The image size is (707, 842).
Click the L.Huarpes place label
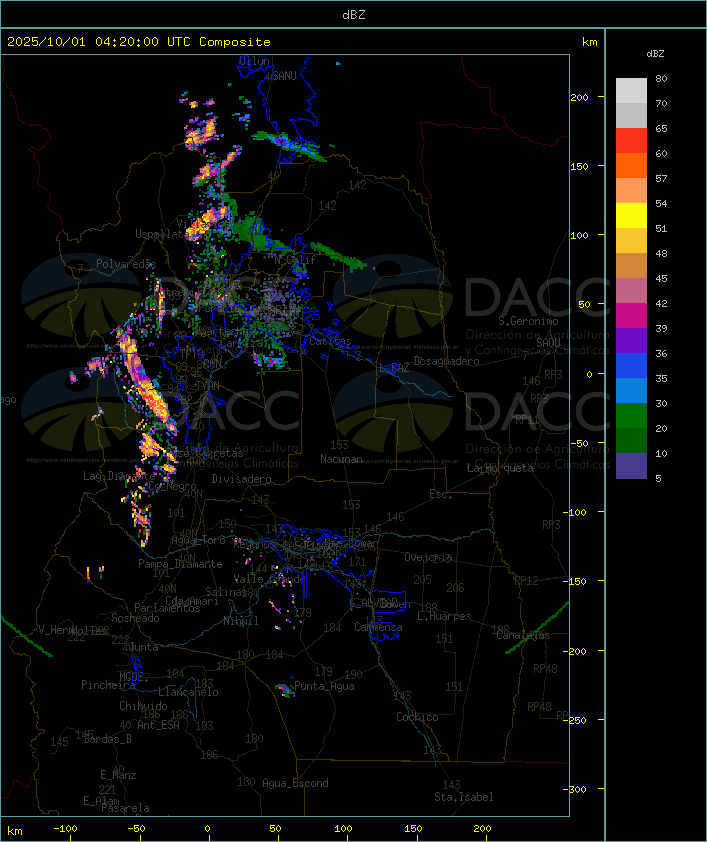point(444,616)
